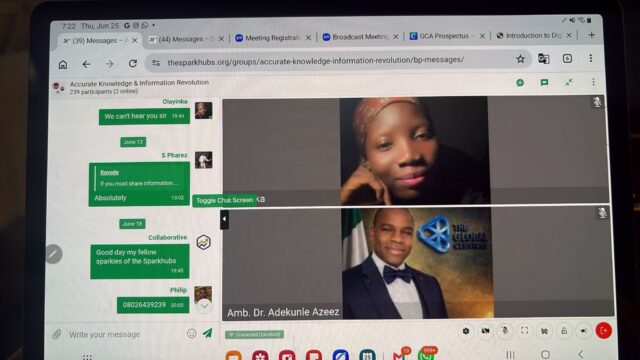Select Amb. Dr. Adekunle Azeez video tile
Image resolution: width=640 pixels, height=360 pixels.
[418, 262]
